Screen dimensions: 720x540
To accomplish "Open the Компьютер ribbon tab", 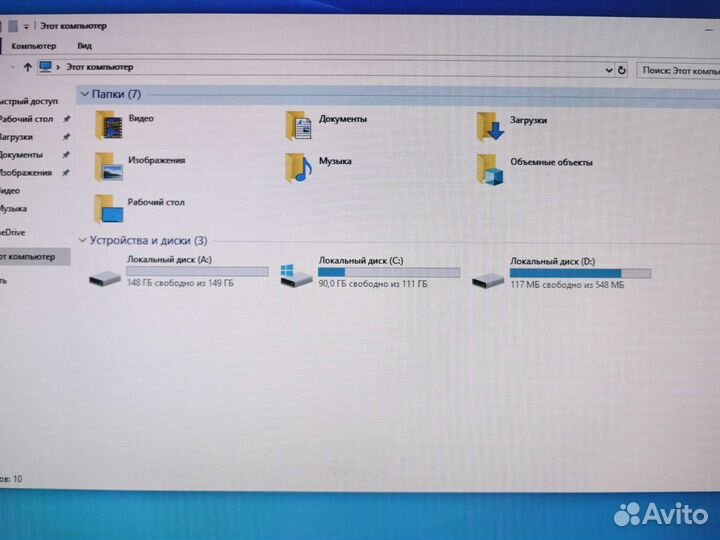I will (34, 46).
